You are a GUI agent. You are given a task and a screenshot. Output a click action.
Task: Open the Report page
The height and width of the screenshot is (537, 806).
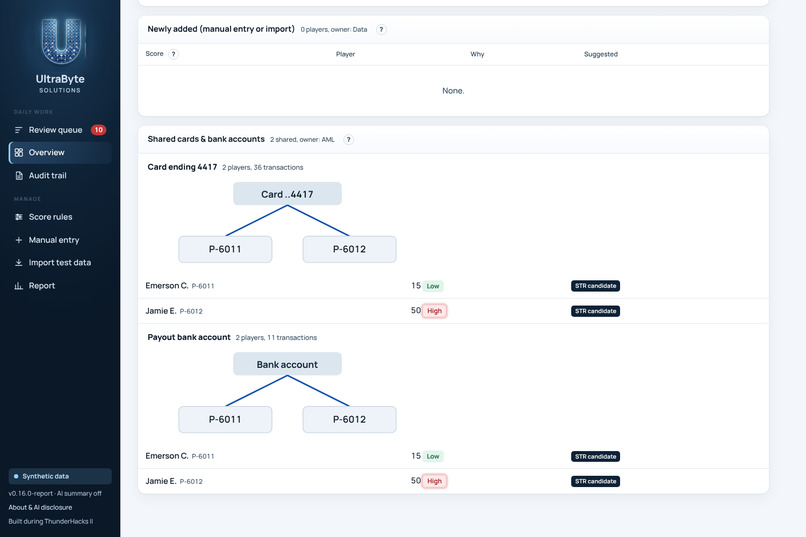(60, 286)
